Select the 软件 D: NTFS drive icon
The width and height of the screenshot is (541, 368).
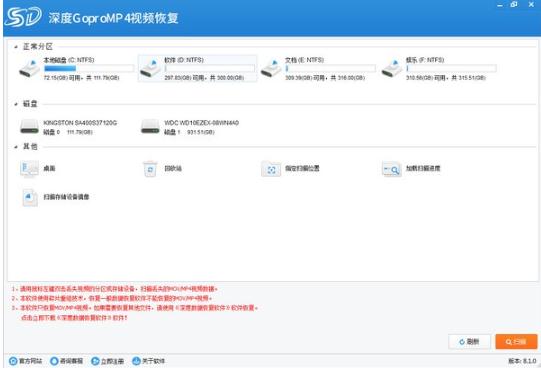coord(150,68)
